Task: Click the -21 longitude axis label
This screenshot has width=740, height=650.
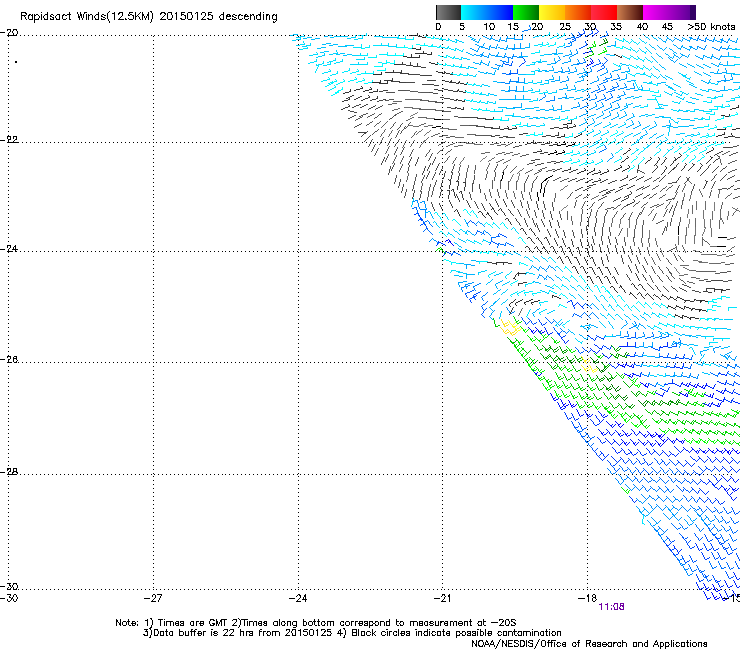Action: (442, 599)
